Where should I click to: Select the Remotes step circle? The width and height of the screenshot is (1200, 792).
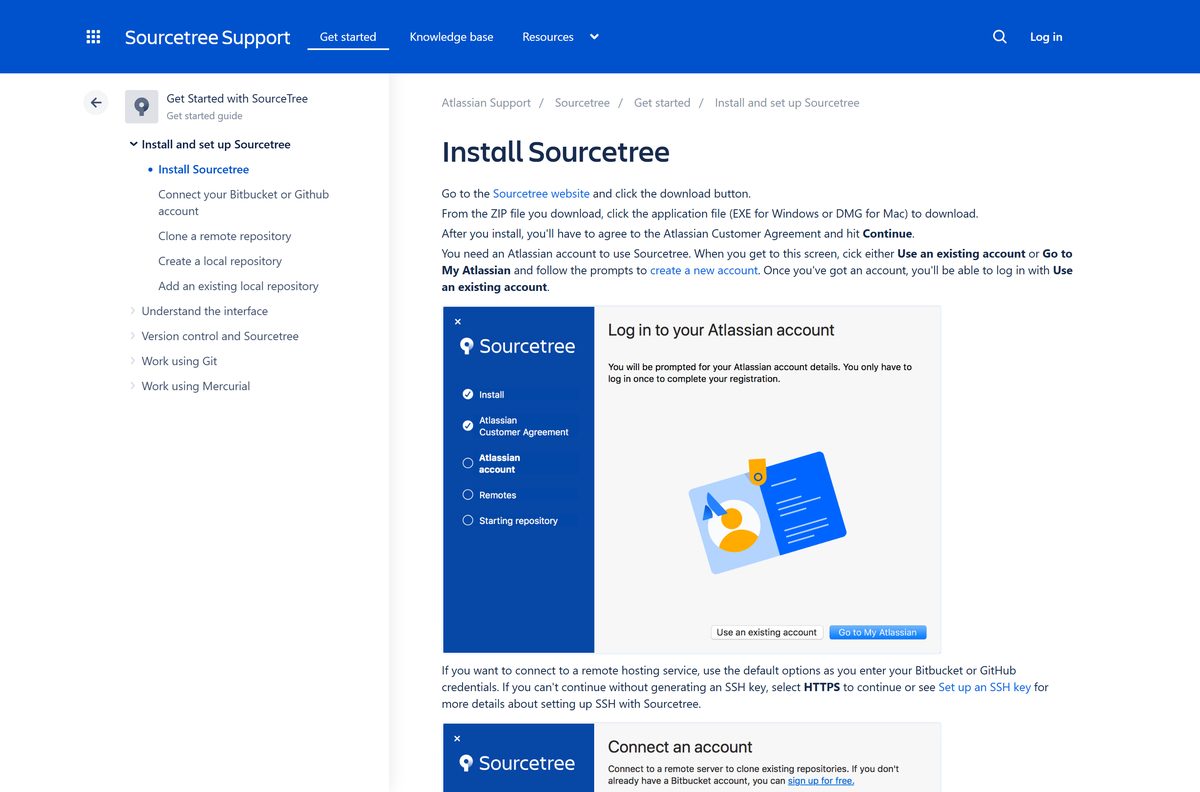[467, 495]
